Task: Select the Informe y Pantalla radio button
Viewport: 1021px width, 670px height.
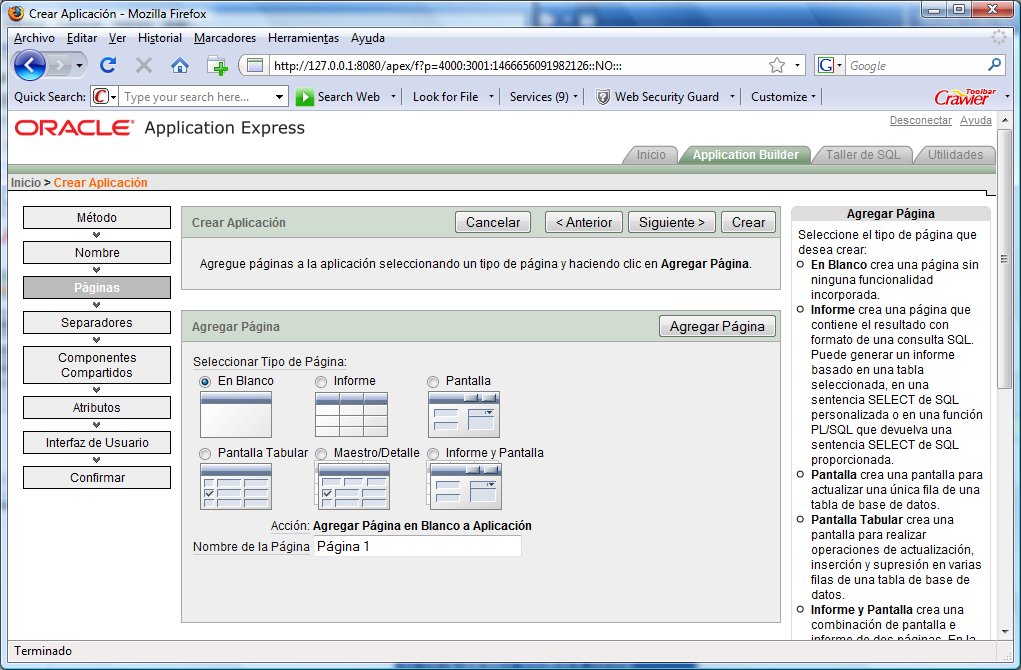Action: point(433,454)
